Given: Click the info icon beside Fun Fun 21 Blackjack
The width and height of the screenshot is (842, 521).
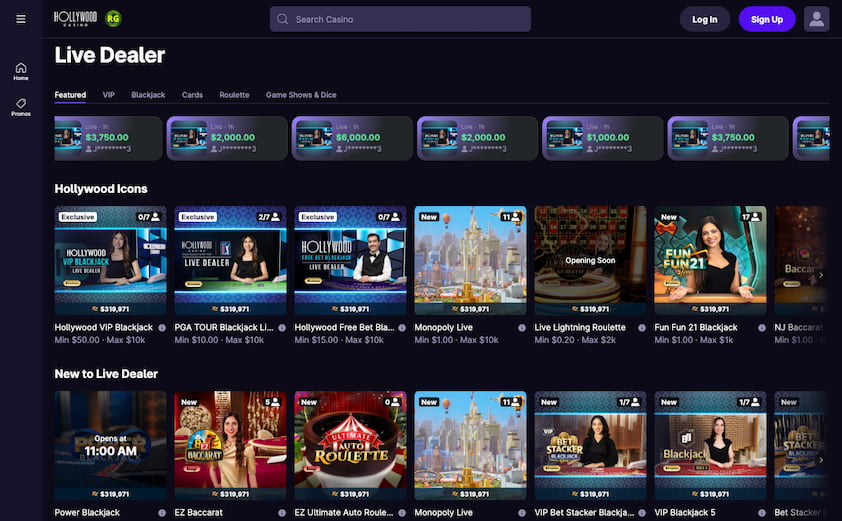Looking at the screenshot, I should 761,328.
